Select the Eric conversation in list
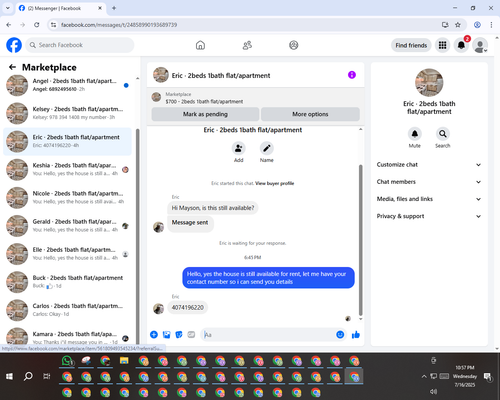 pos(67,141)
